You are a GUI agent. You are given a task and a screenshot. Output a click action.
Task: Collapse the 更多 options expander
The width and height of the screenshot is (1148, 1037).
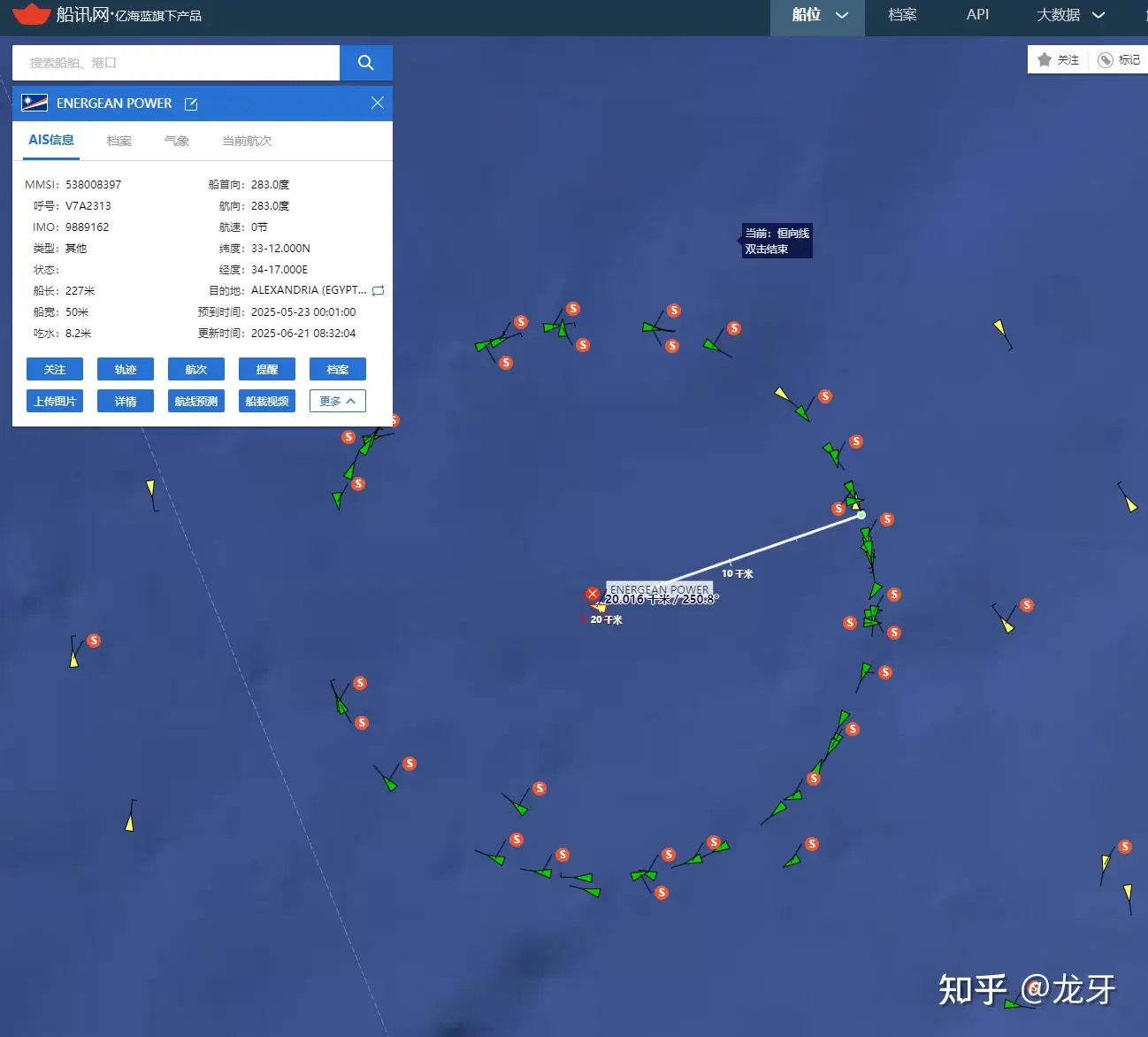[x=338, y=401]
